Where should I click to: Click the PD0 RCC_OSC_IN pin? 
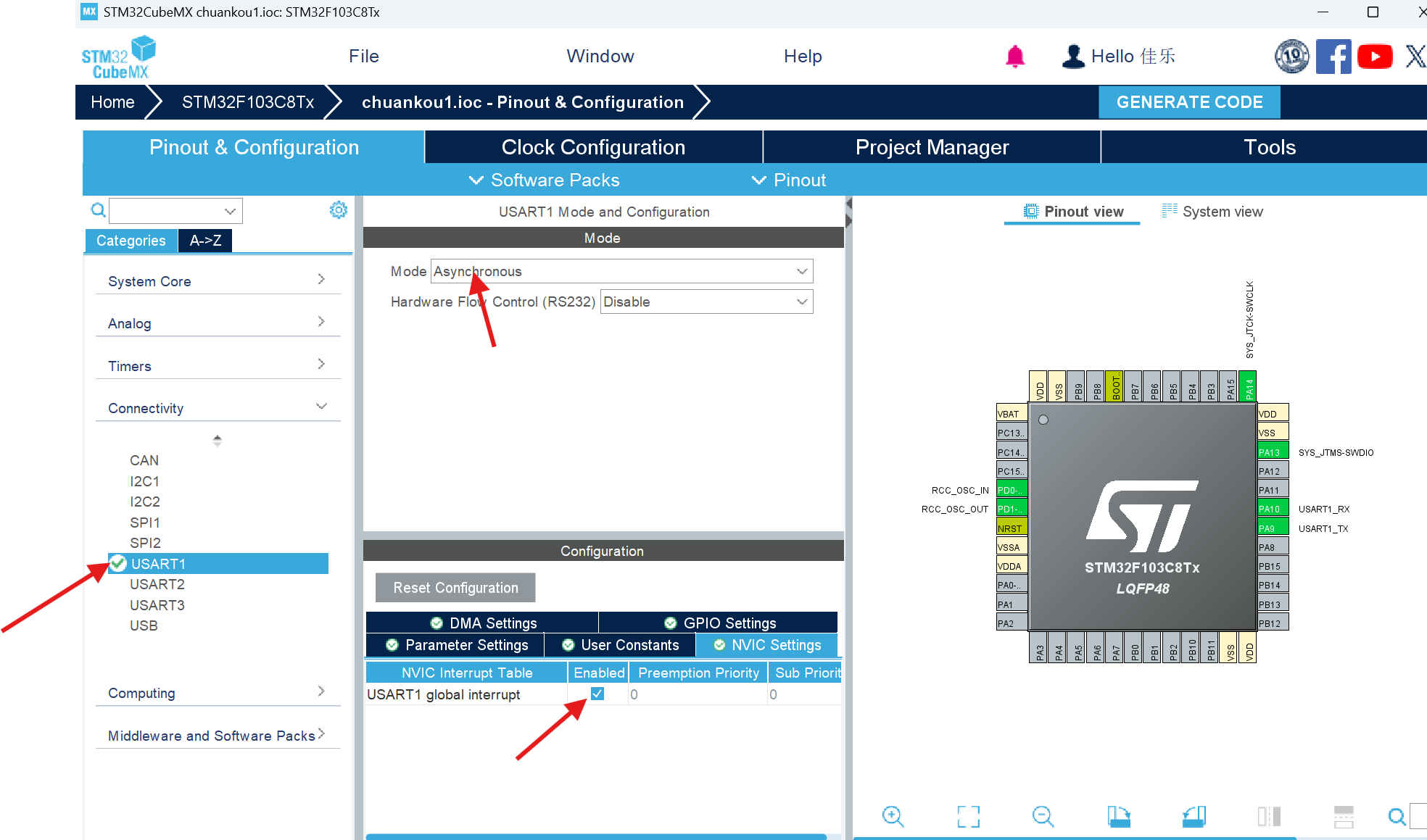pos(1012,490)
